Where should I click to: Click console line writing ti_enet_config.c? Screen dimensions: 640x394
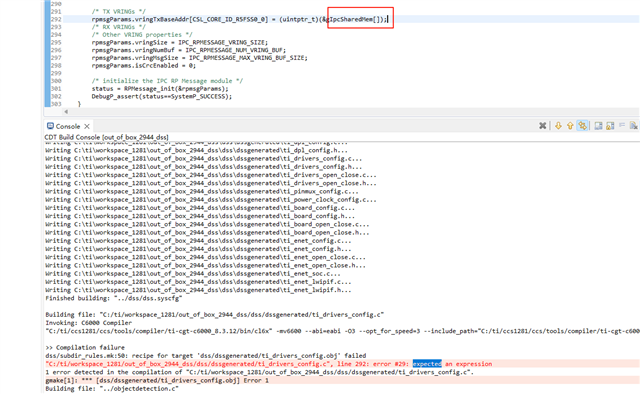pos(198,240)
